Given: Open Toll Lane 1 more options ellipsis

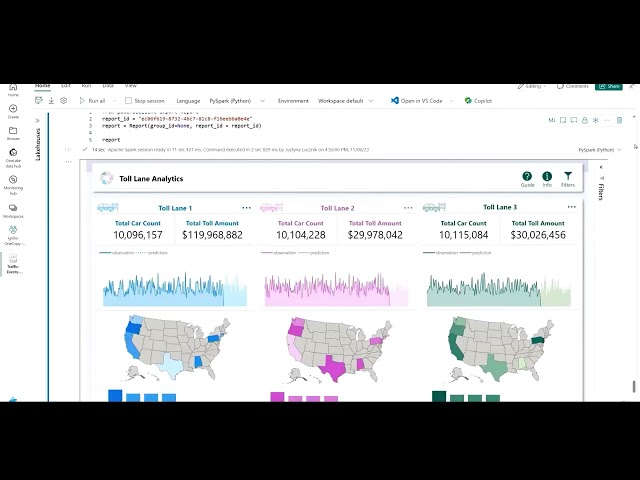Looking at the screenshot, I should tap(247, 208).
